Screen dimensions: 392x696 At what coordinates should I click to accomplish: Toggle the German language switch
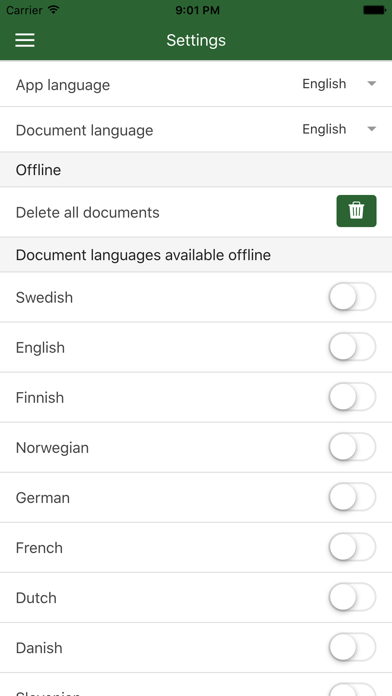tap(352, 498)
